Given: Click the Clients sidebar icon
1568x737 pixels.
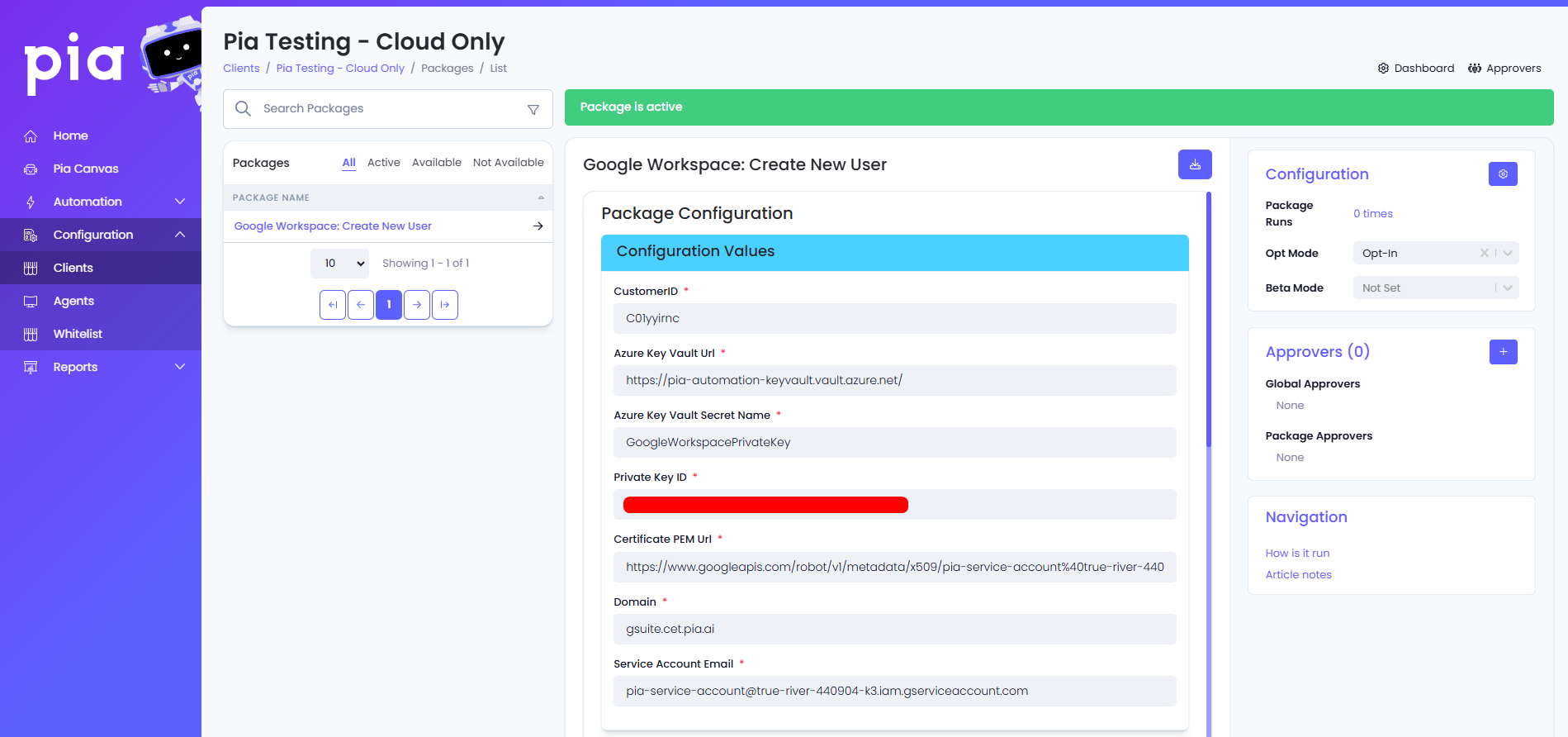Looking at the screenshot, I should 31,268.
